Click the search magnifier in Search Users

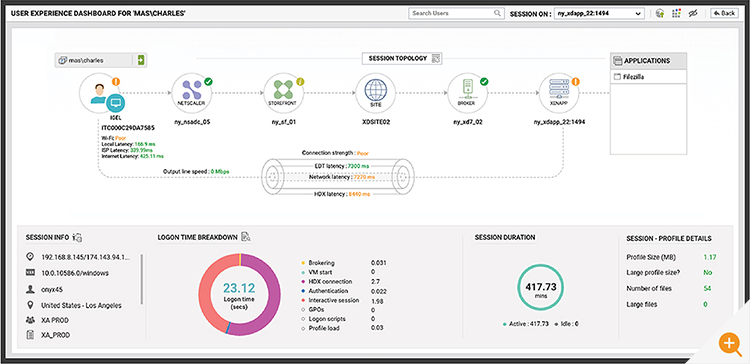click(x=497, y=13)
